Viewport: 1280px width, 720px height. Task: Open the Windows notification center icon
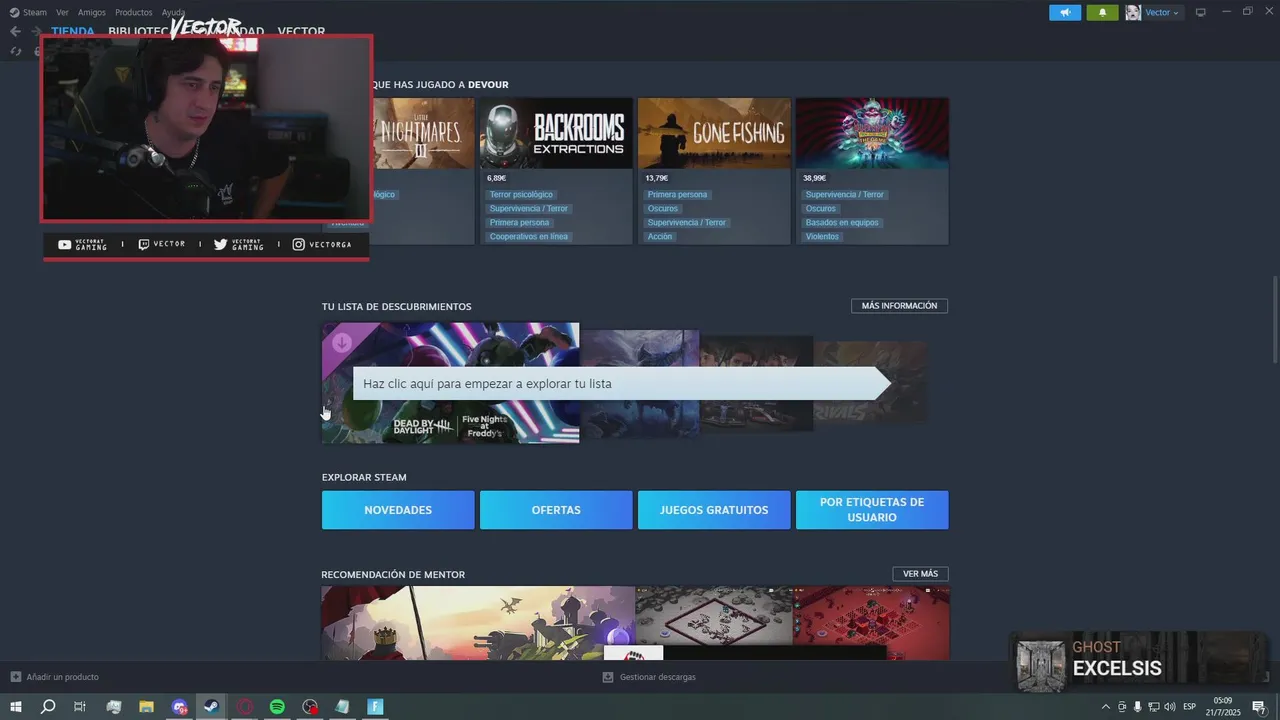1259,707
